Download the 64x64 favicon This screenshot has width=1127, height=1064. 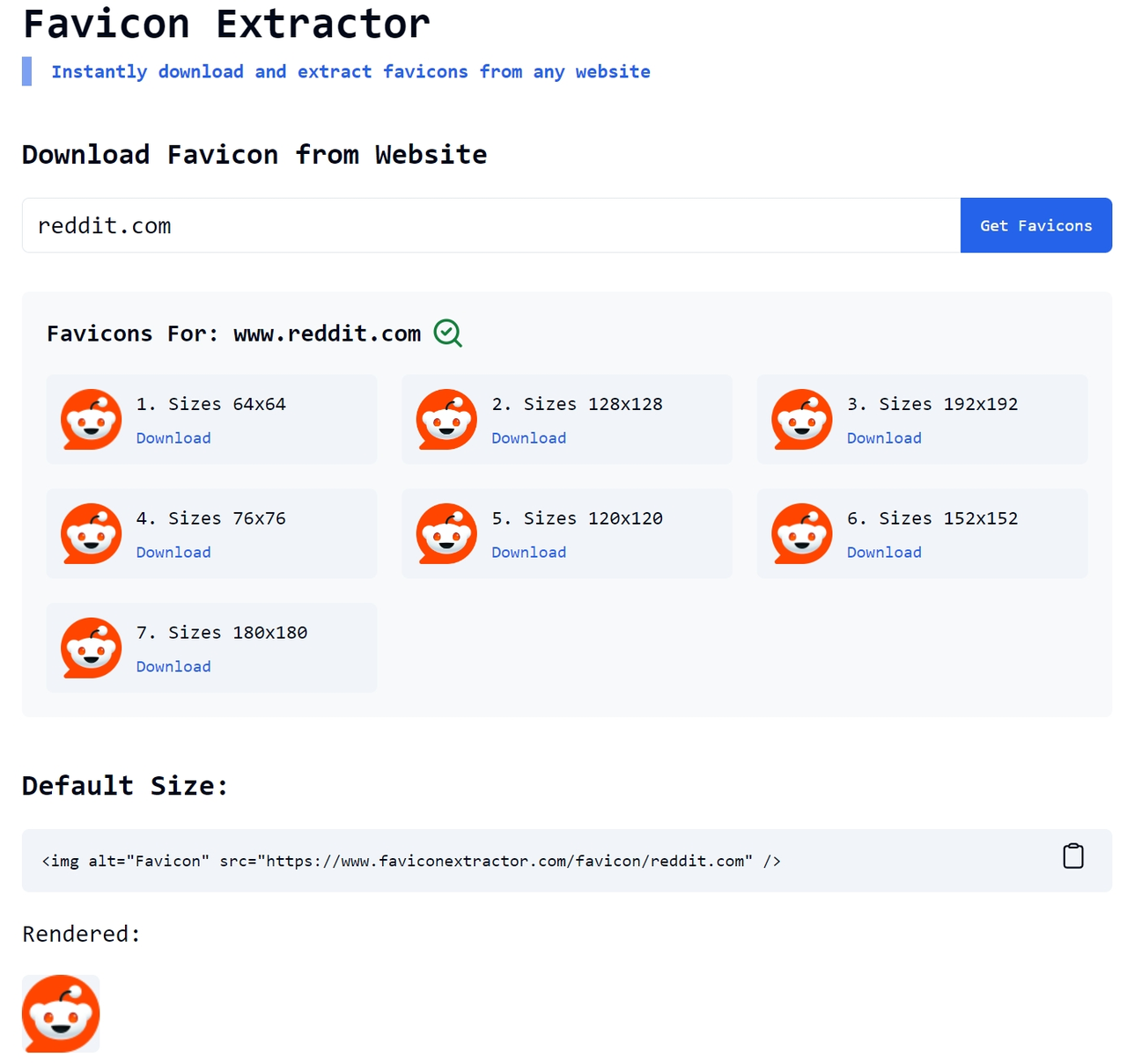click(173, 437)
